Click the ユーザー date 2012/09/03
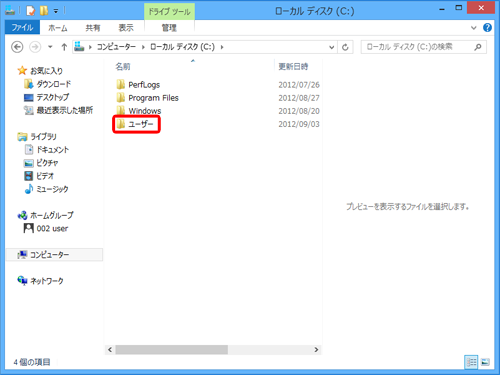Viewport: 500px width, 375px height. click(299, 124)
